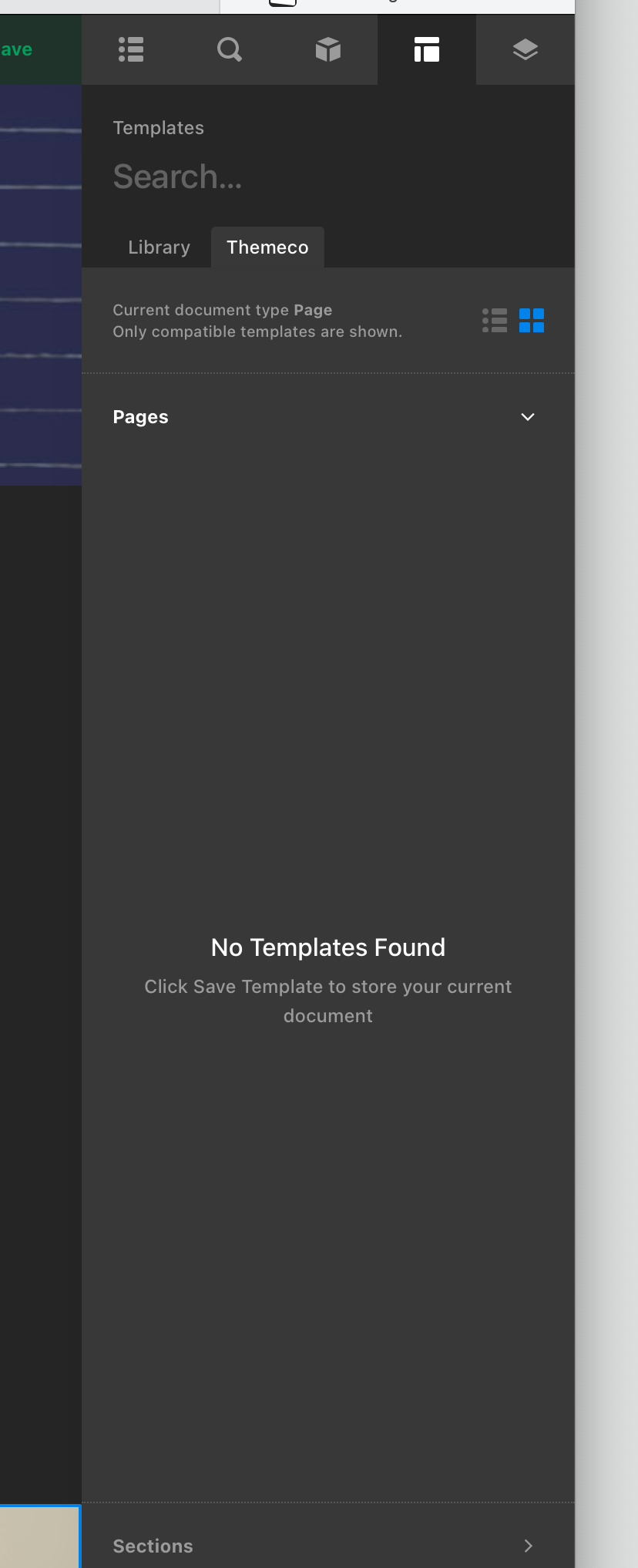
Task: Open the stacked Layers icon panel
Action: (x=526, y=49)
